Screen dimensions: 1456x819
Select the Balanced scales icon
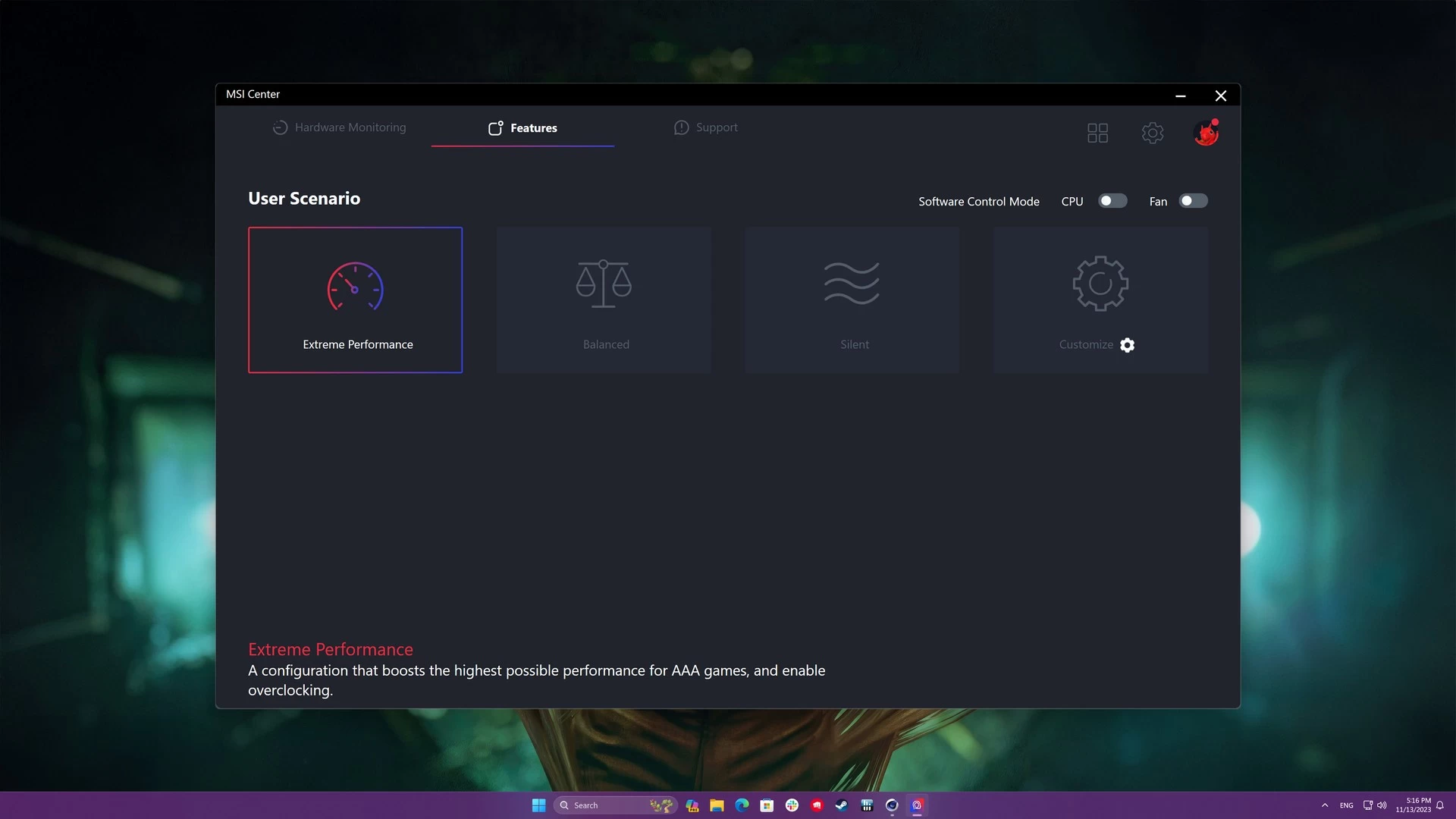[604, 284]
